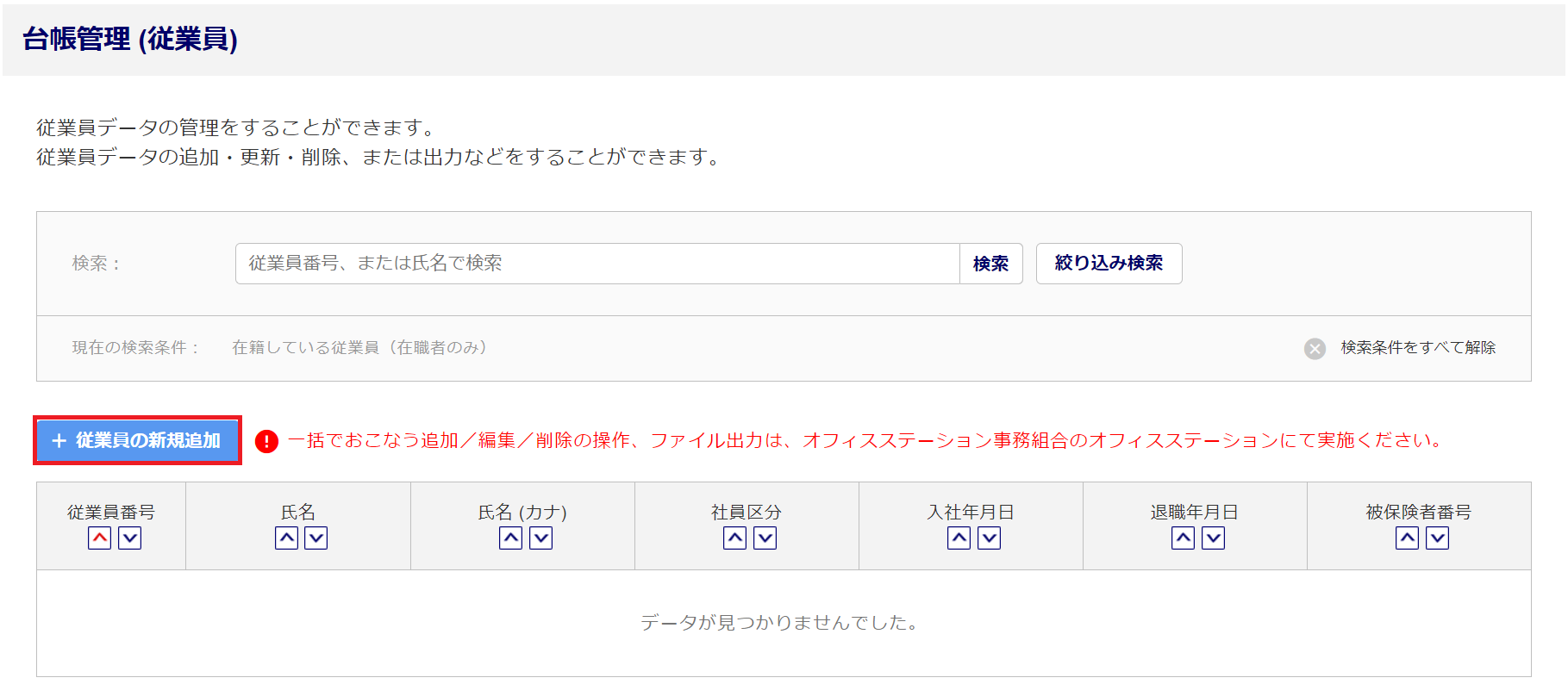Sort 退職年月日 column ascending

pos(1183,538)
